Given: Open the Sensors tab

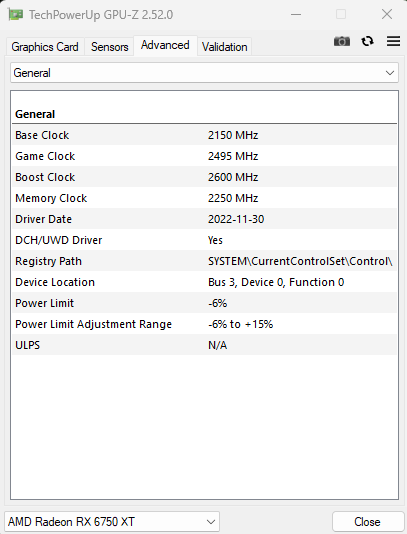Looking at the screenshot, I should (110, 47).
